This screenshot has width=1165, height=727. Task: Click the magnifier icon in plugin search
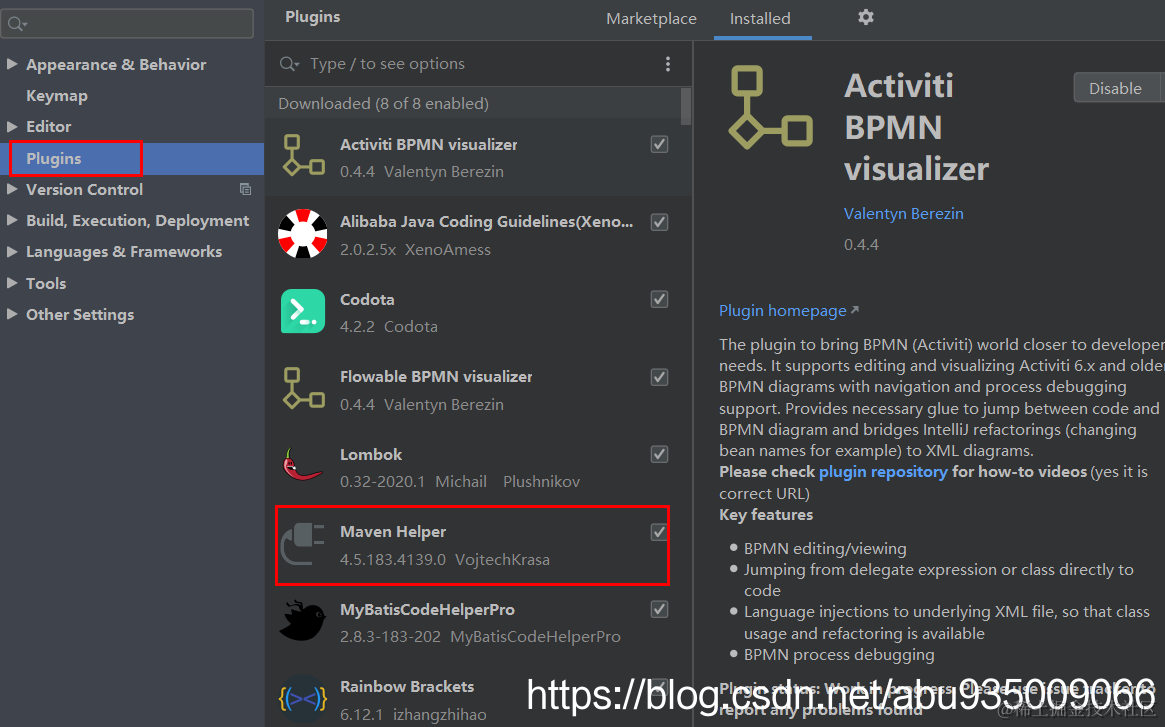[x=289, y=64]
